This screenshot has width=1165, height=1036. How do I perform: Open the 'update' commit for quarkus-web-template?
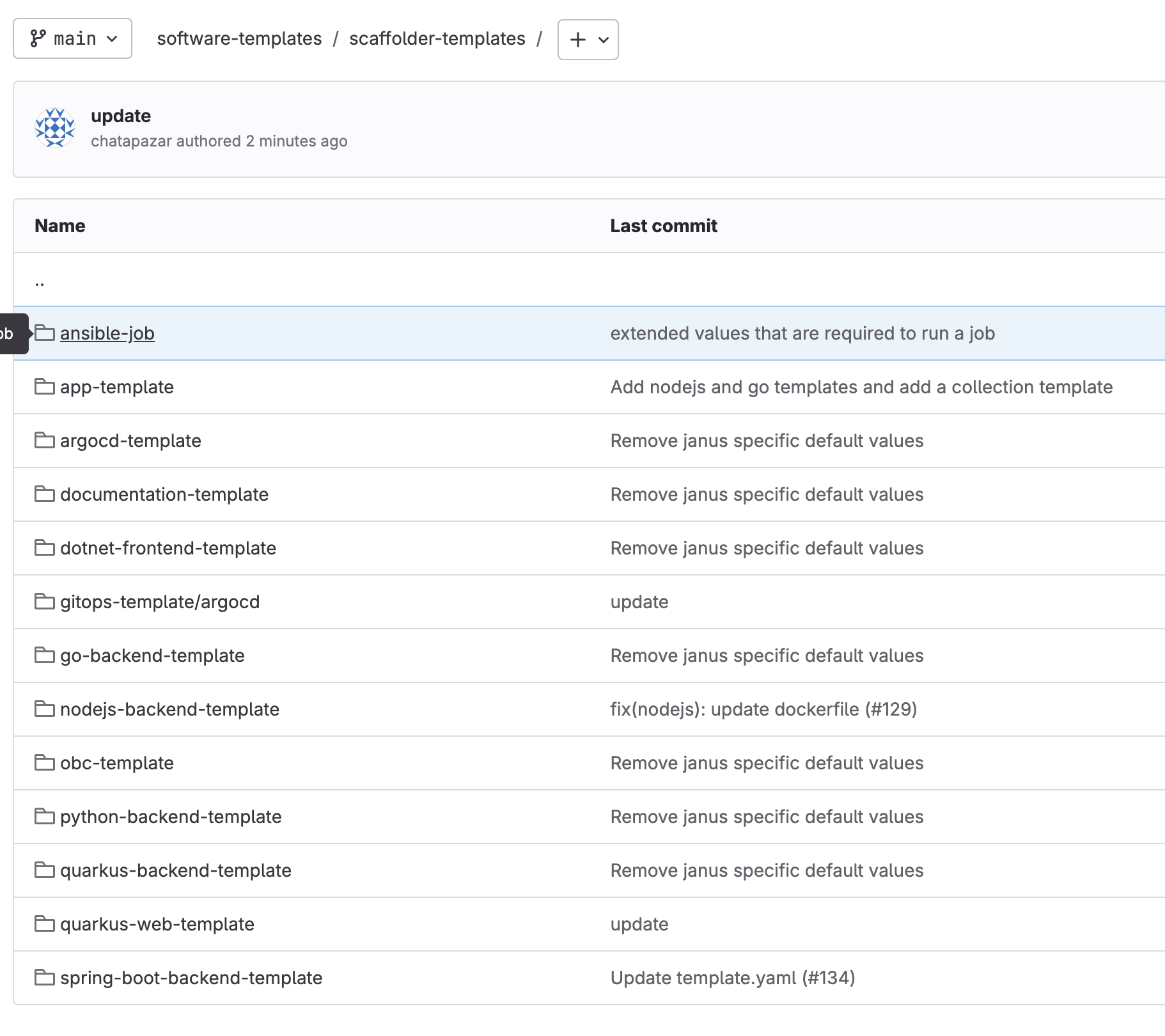[639, 924]
